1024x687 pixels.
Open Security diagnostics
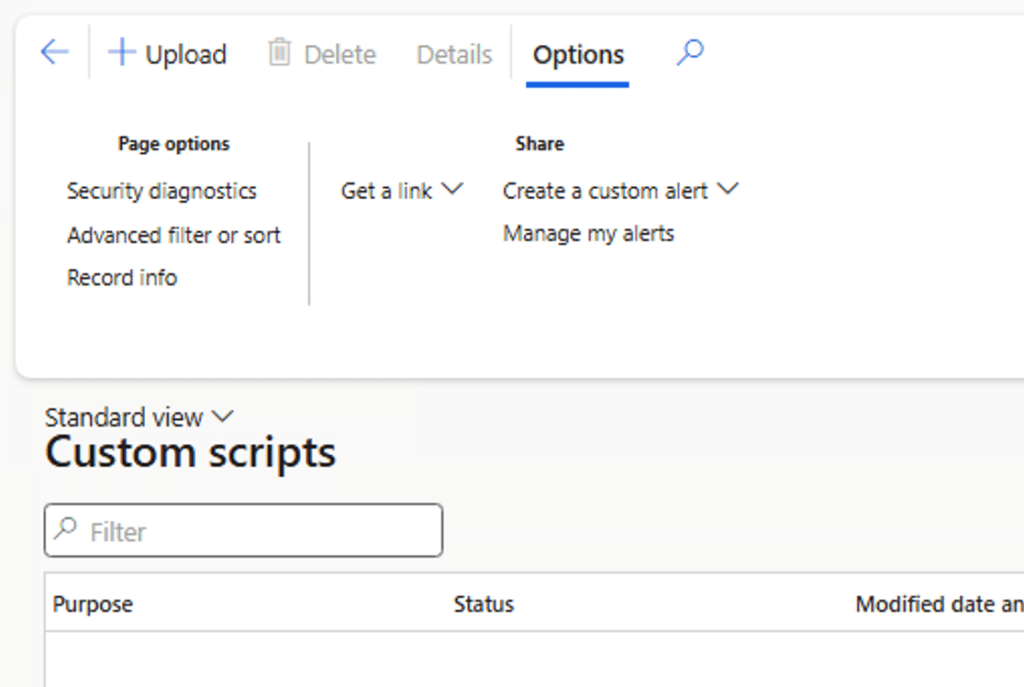[x=161, y=191]
